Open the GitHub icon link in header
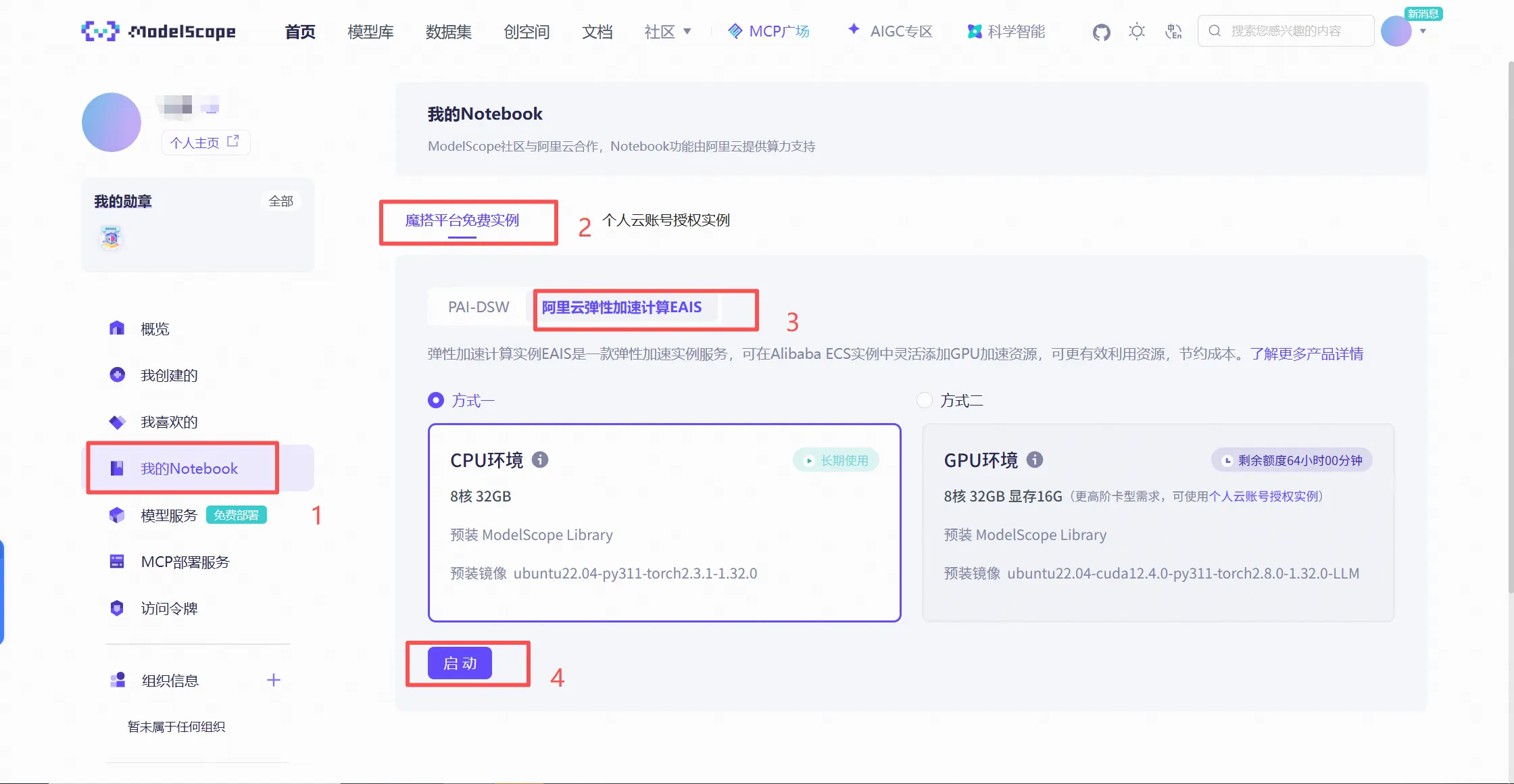This screenshot has width=1514, height=784. click(1101, 32)
